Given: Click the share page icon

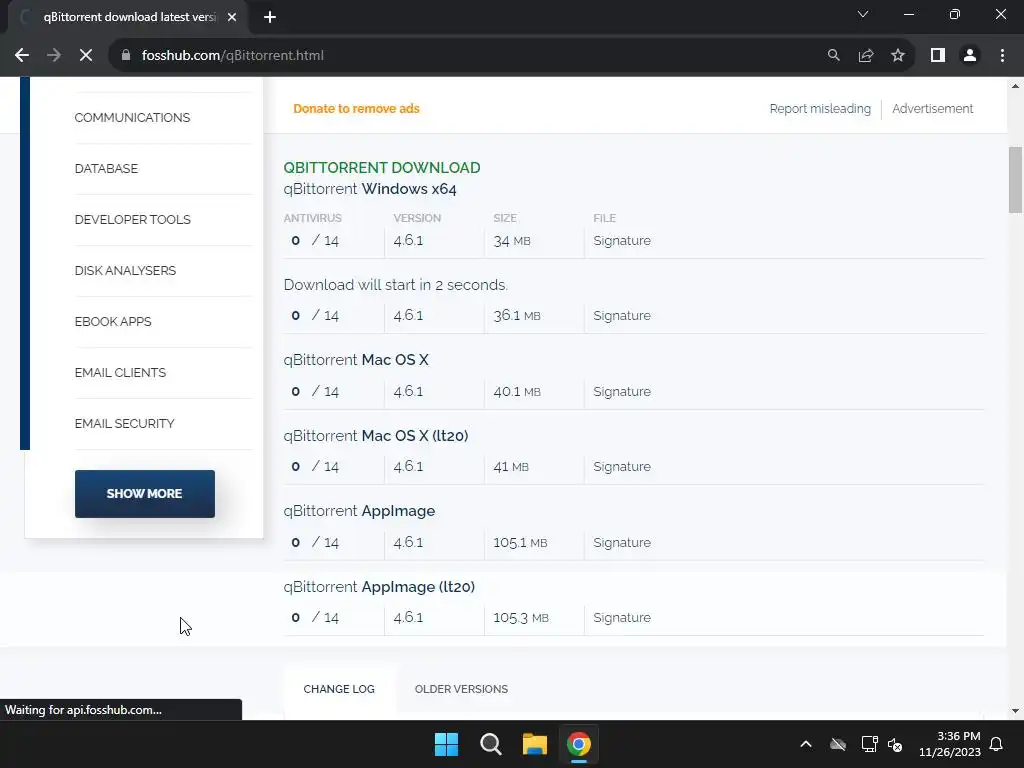Looking at the screenshot, I should (x=866, y=56).
